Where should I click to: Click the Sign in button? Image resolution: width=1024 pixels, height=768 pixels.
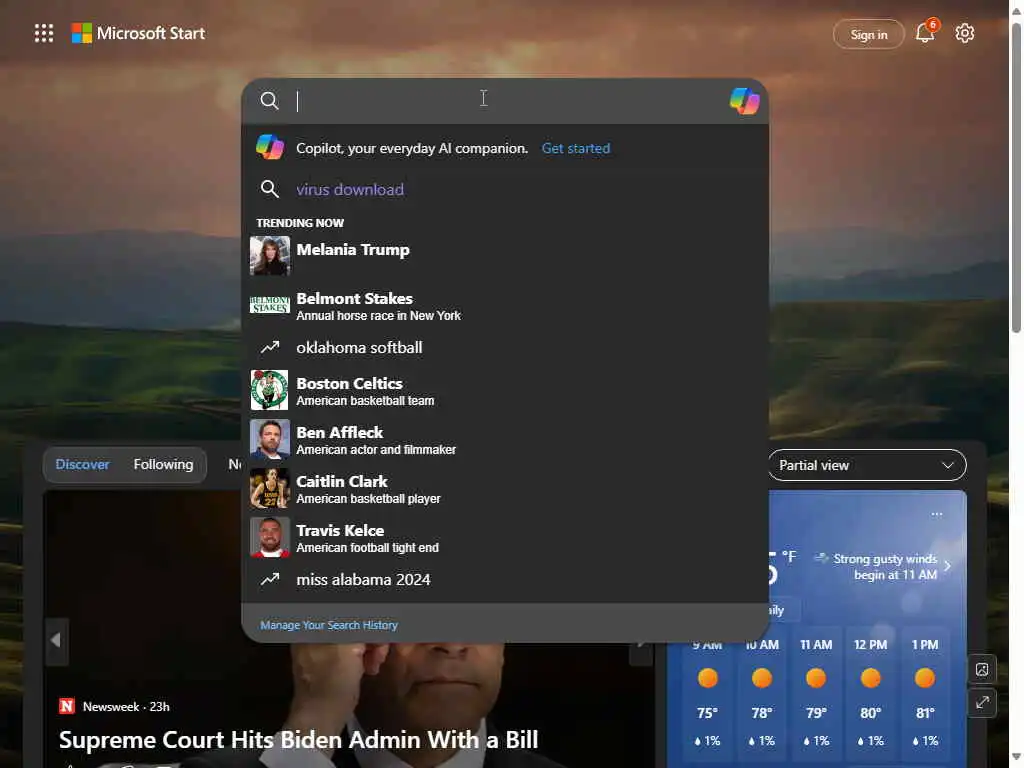point(869,35)
